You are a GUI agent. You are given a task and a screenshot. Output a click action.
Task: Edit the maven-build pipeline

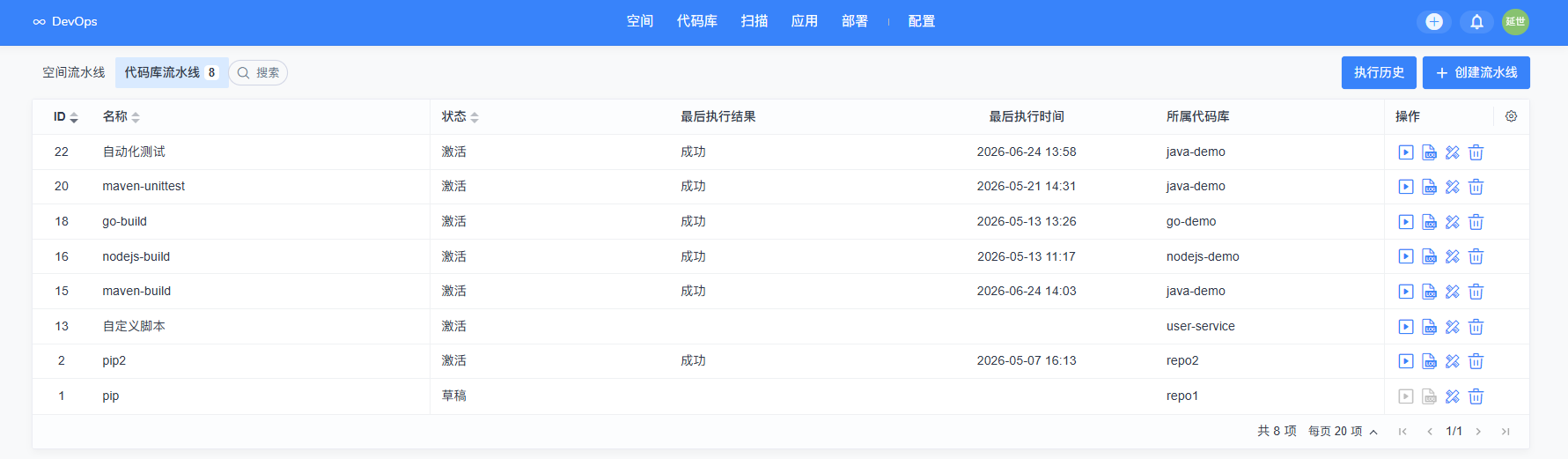[1453, 292]
